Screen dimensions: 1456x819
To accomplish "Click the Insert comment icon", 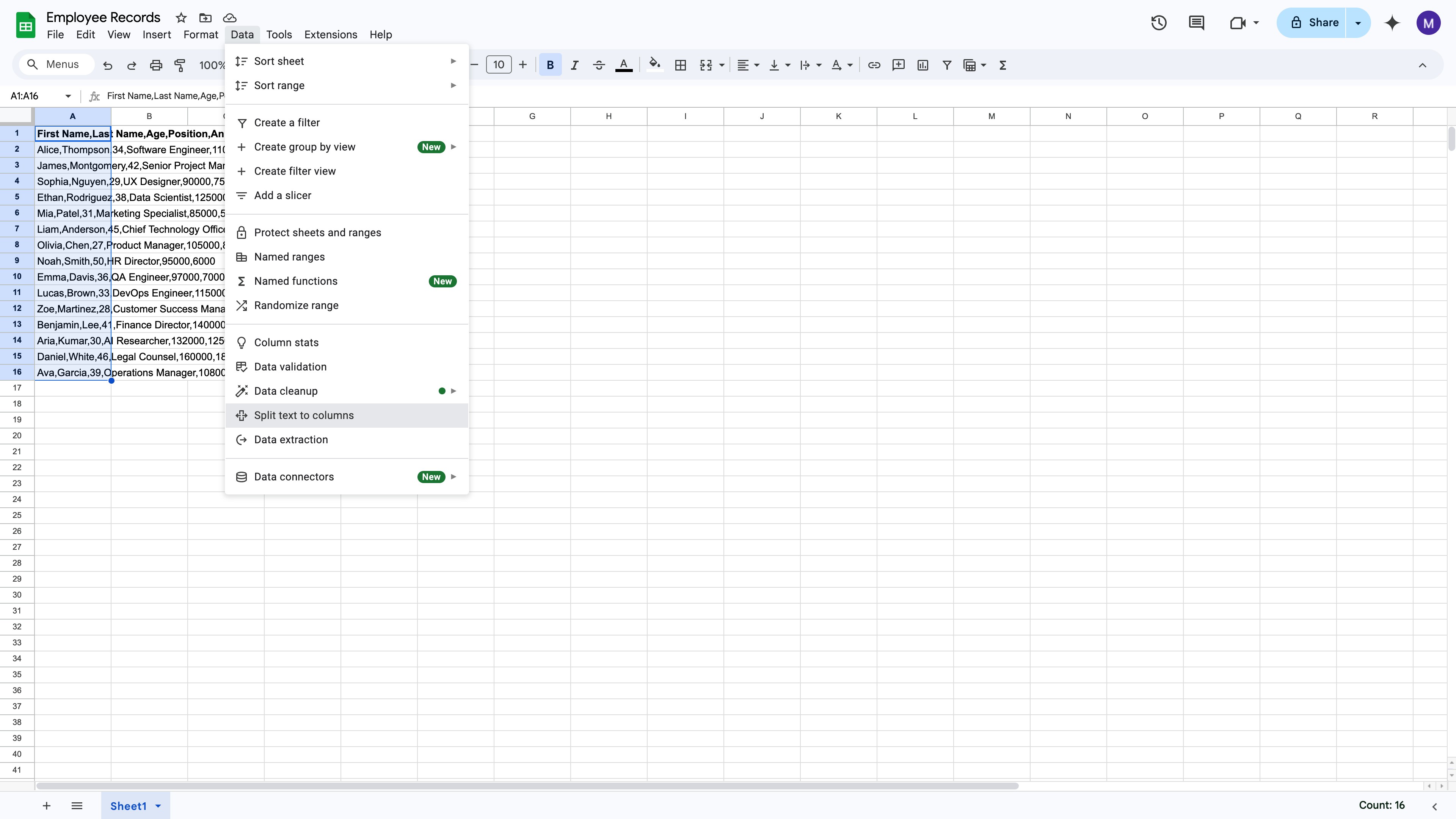I will (x=898, y=65).
